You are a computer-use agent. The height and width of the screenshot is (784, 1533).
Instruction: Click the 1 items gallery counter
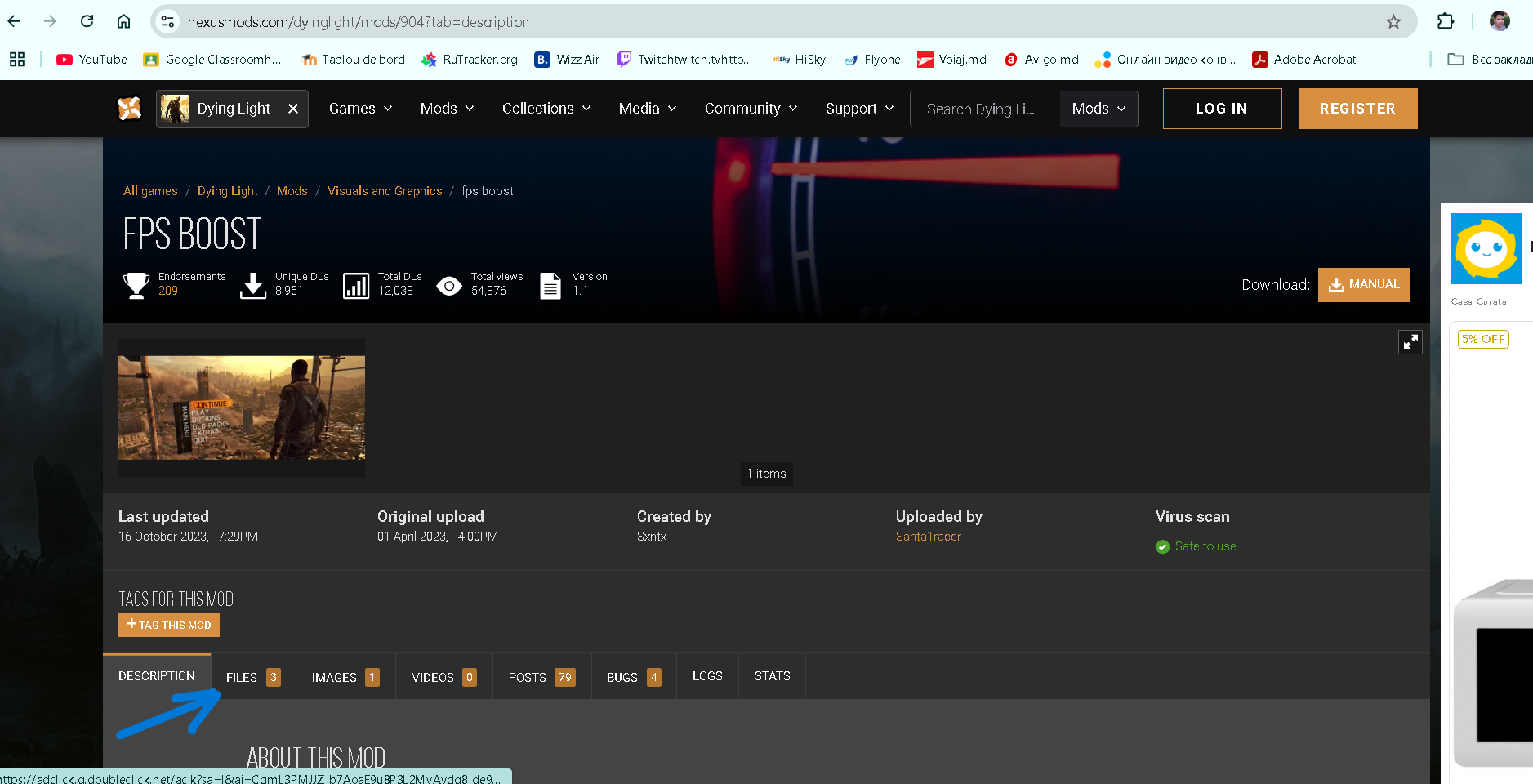[x=766, y=474]
